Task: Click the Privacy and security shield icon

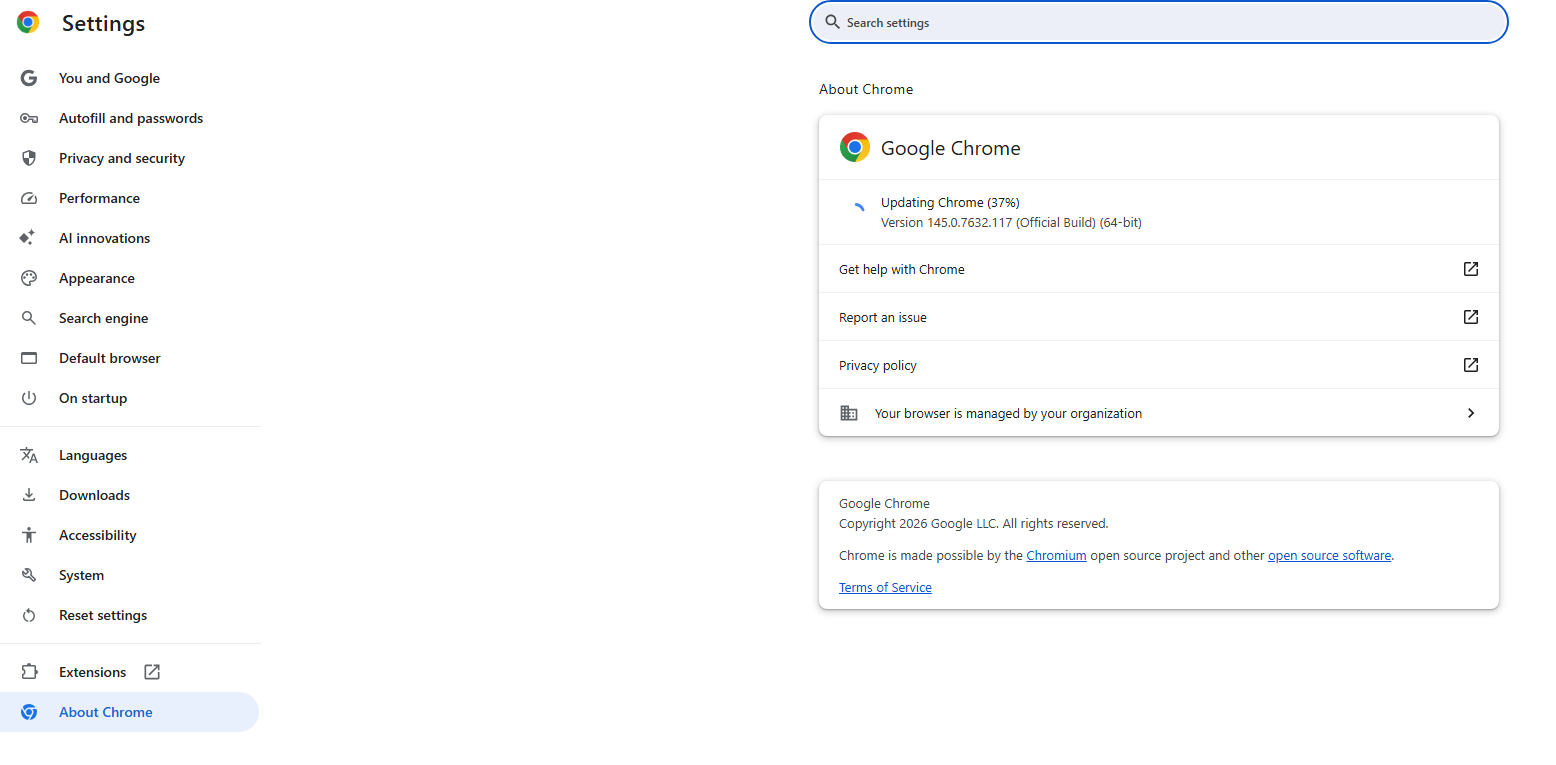Action: pos(29,157)
